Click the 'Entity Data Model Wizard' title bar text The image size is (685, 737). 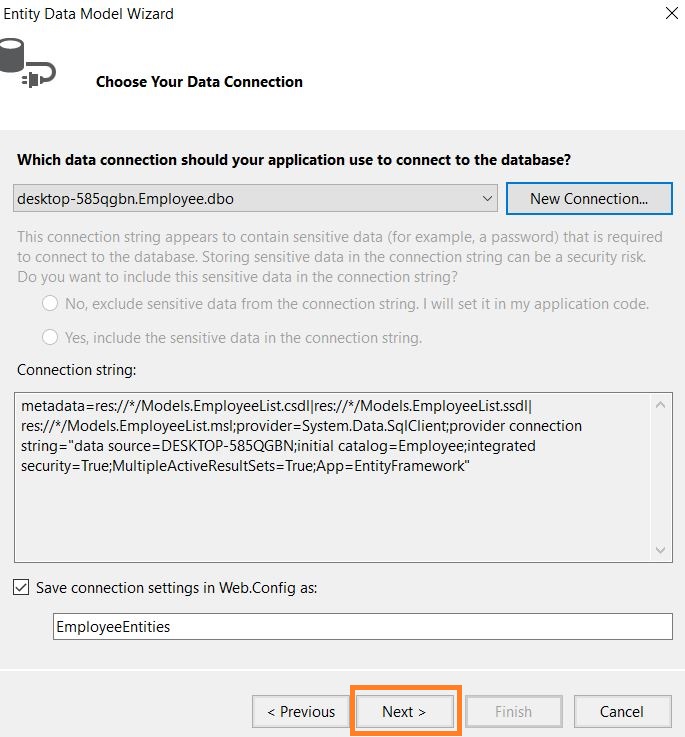pyautogui.click(x=87, y=14)
